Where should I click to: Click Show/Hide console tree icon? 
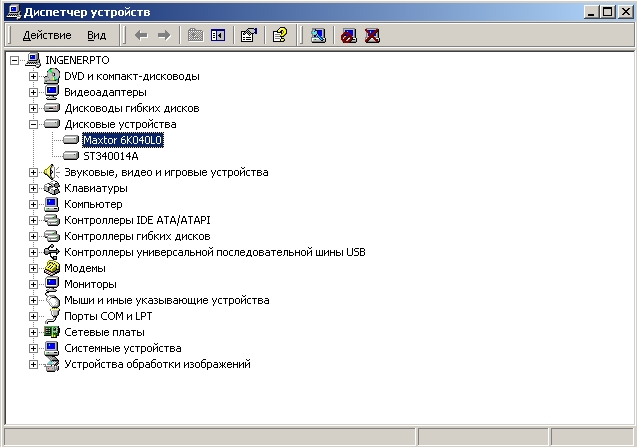point(217,35)
